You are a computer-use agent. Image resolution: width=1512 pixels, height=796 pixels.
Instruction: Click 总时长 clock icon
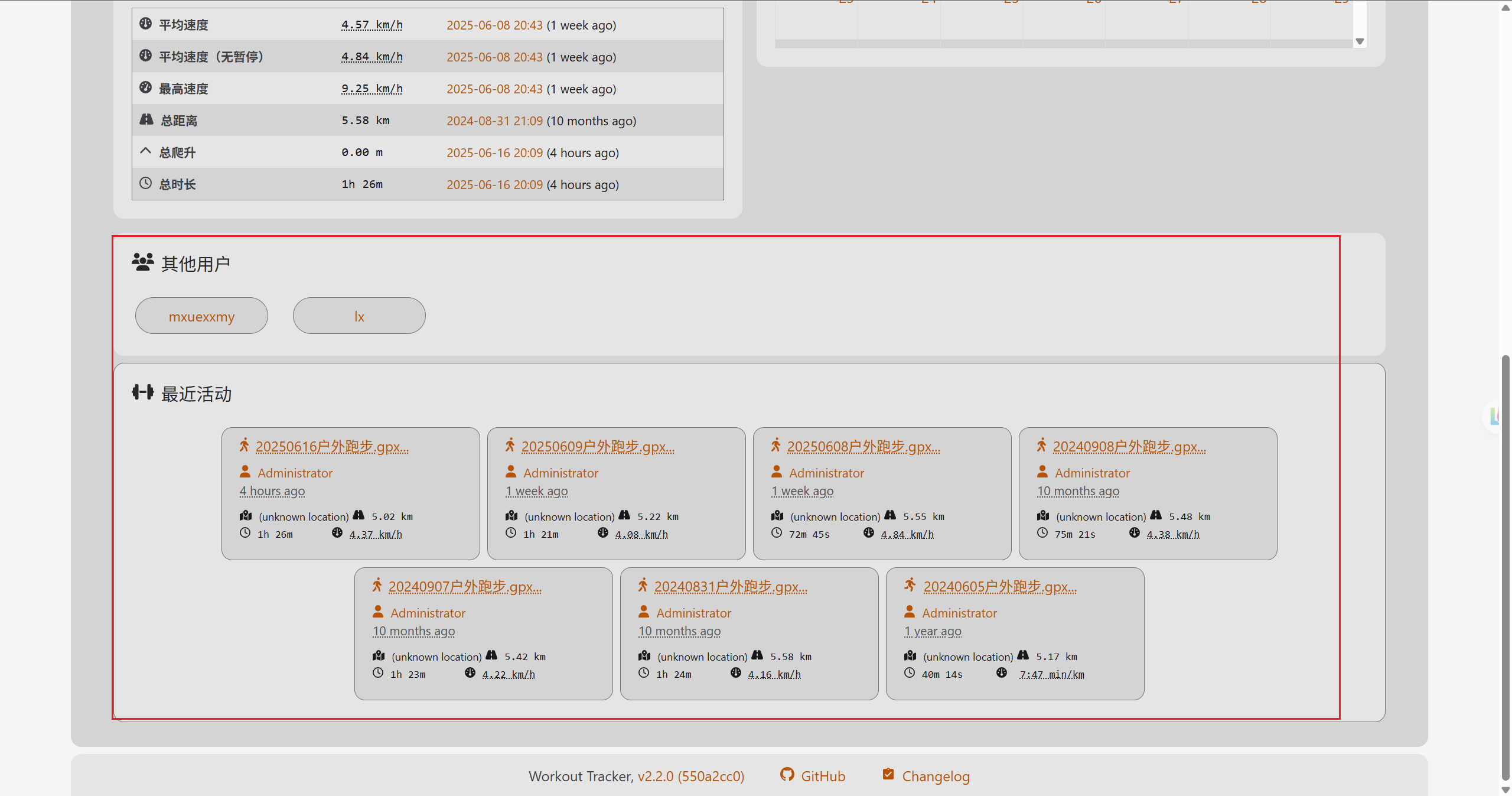pyautogui.click(x=145, y=183)
